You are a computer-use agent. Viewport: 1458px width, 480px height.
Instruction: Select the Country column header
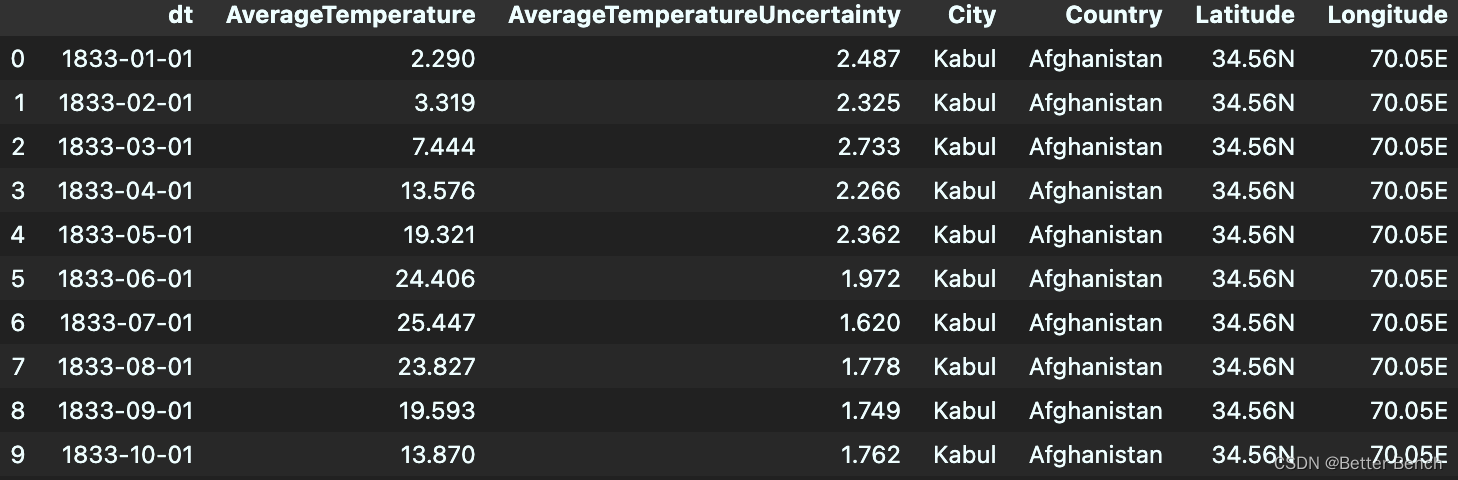tap(1113, 15)
